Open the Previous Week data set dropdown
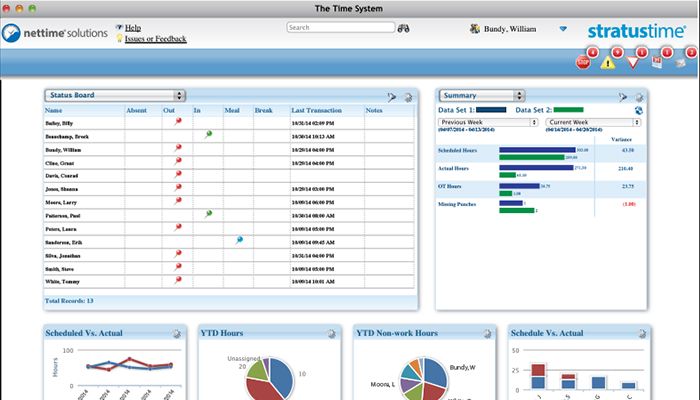The image size is (700, 400). 488,122
